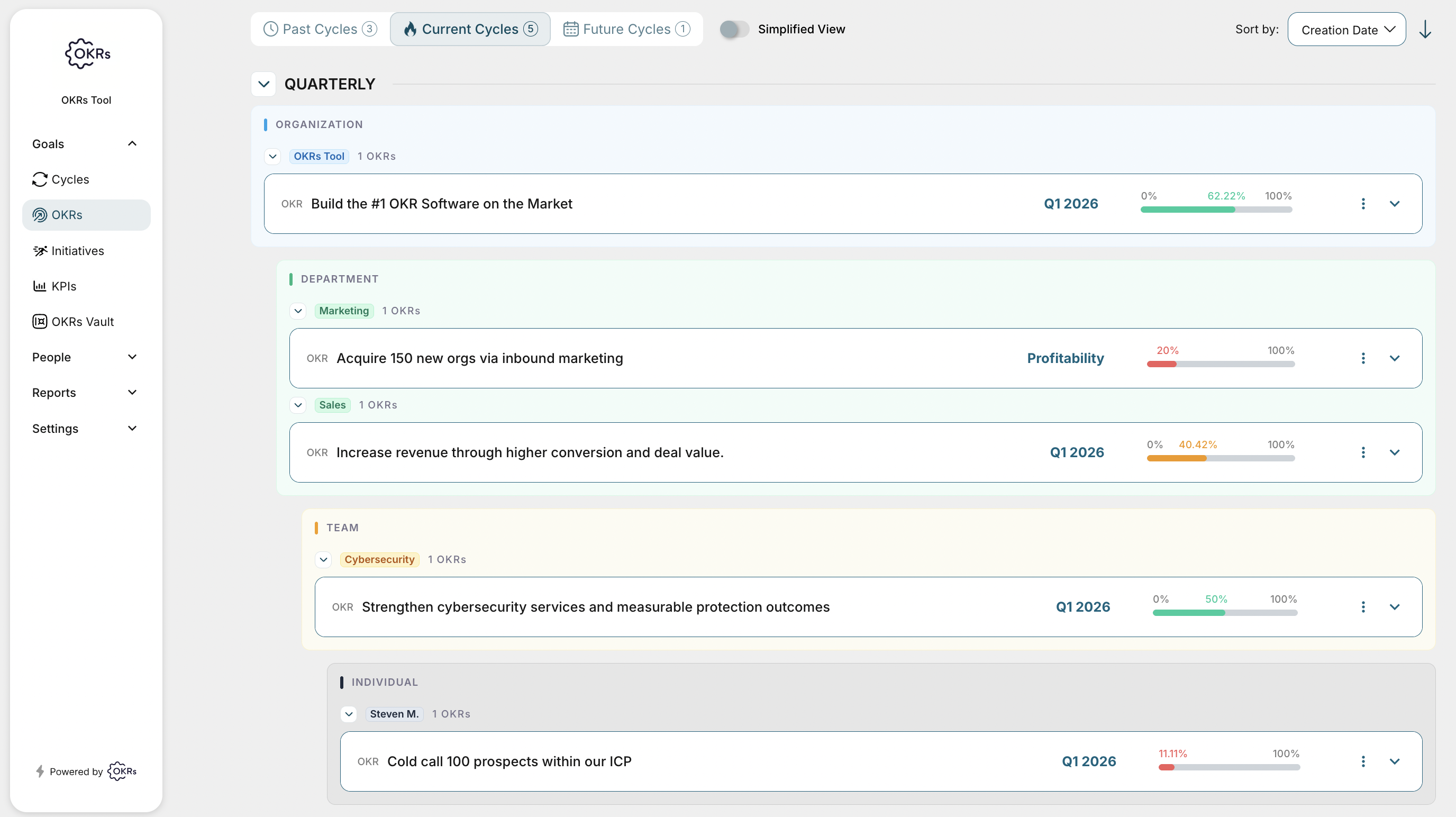Enable Simplified View
1456x817 pixels.
coord(734,29)
